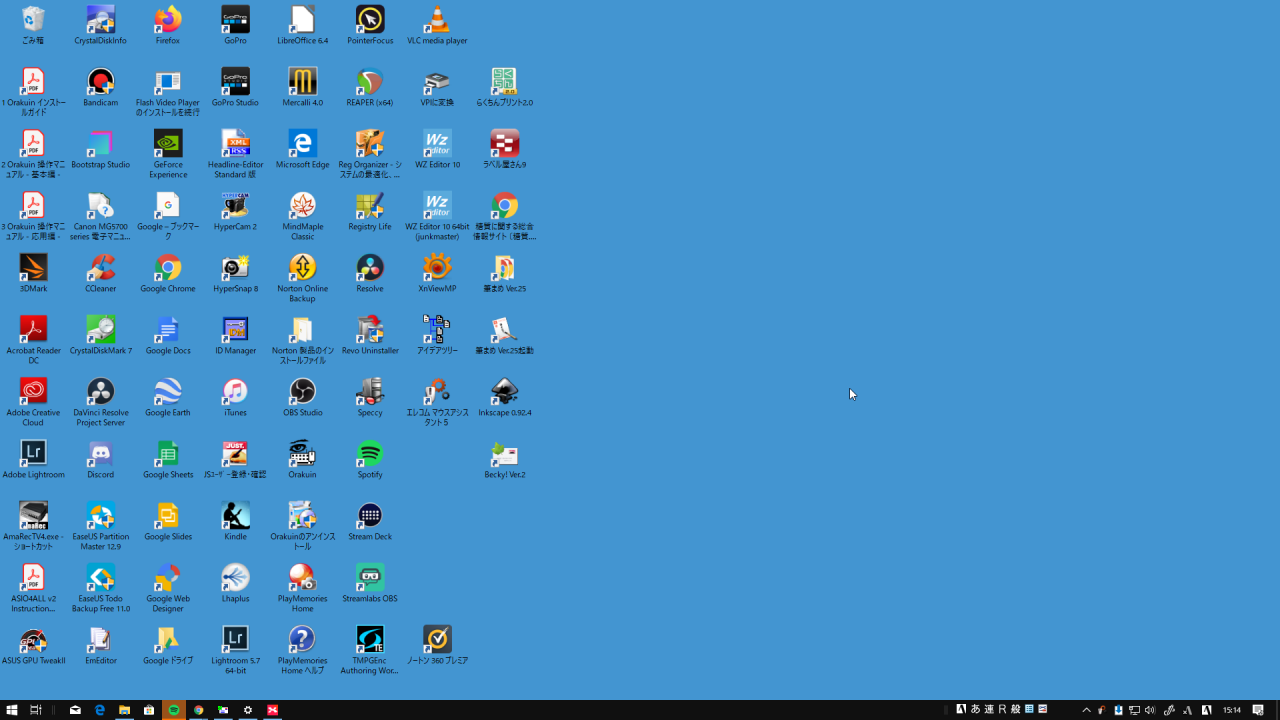Open the taskbar speaker volume control

(1149, 710)
